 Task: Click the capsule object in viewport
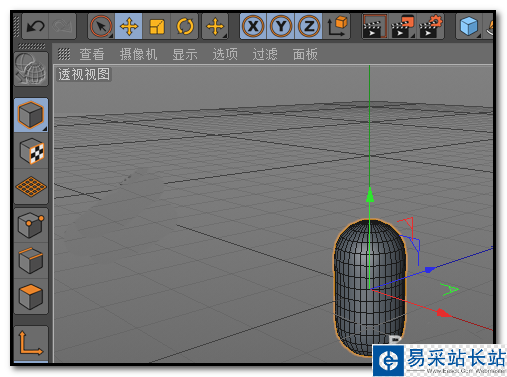click(370, 287)
